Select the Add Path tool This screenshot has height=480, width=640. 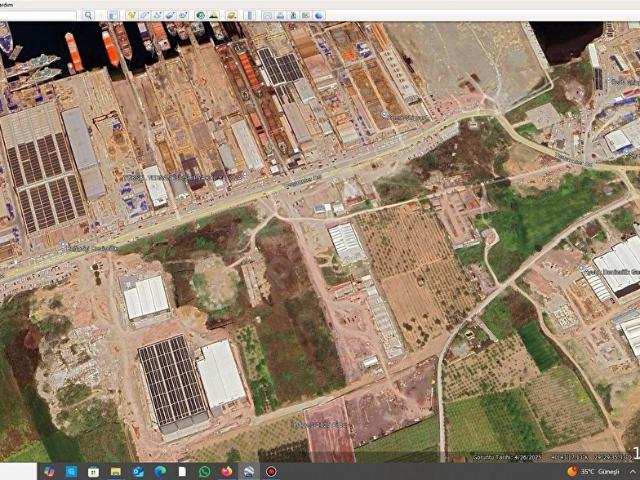(x=158, y=16)
